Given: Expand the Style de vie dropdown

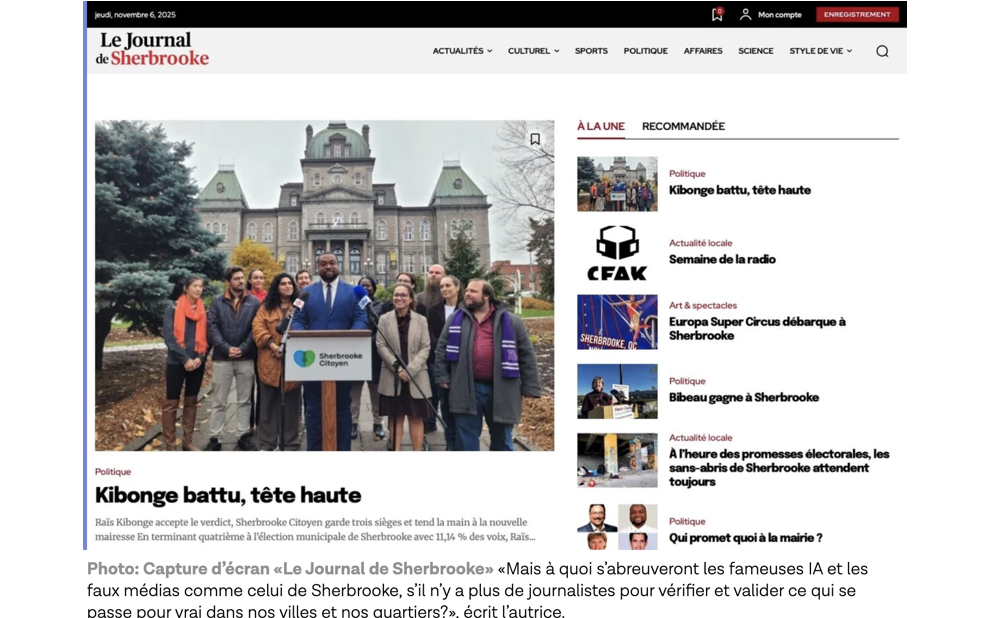Looking at the screenshot, I should [820, 51].
